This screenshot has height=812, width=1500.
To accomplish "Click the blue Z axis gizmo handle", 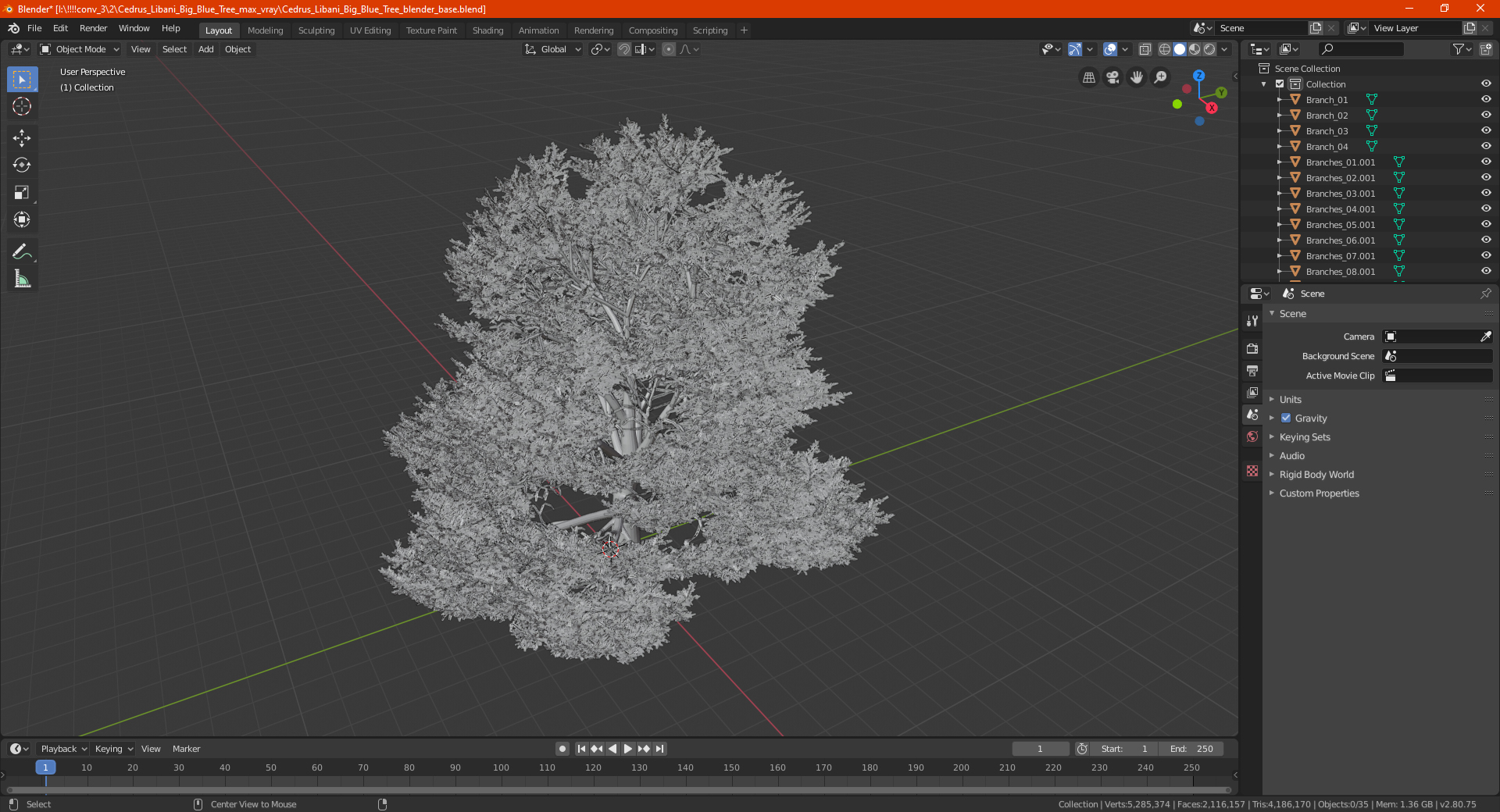I will pos(1198,76).
